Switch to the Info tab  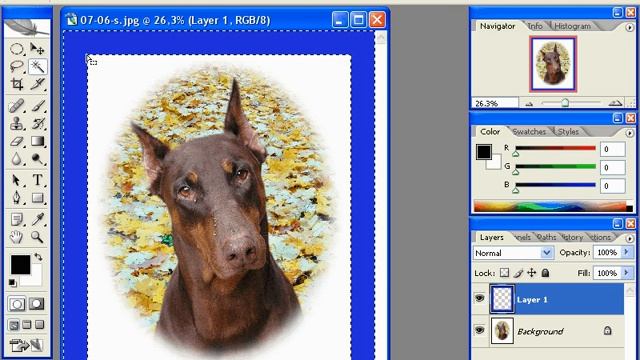tap(535, 26)
